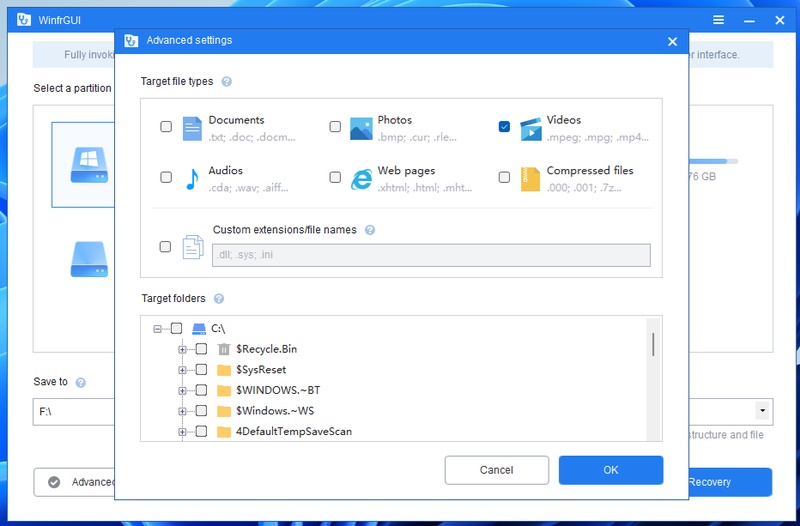The width and height of the screenshot is (800, 526).
Task: Check the $WINDOWS.~BT folder checkbox
Action: click(x=202, y=390)
